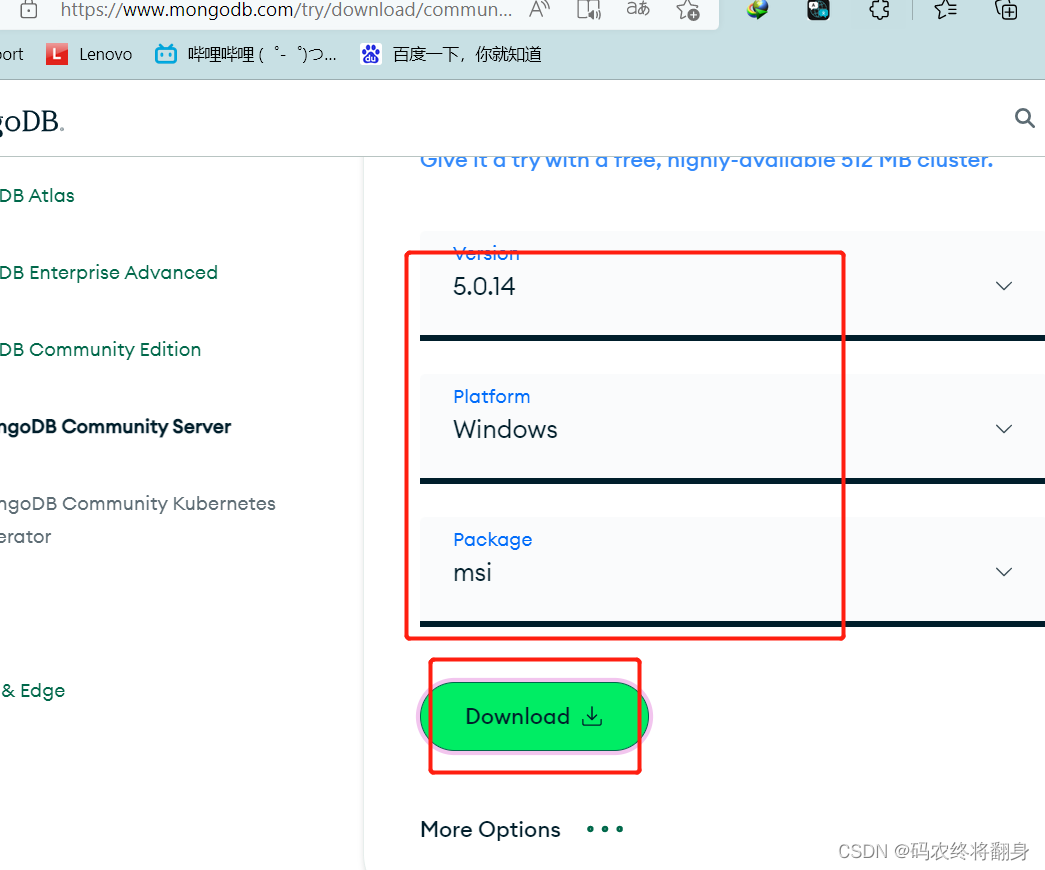Screen dimensions: 1045x870
Task: Open MongoDB Community Kubernetes Operator sidebar item
Action: (137, 520)
